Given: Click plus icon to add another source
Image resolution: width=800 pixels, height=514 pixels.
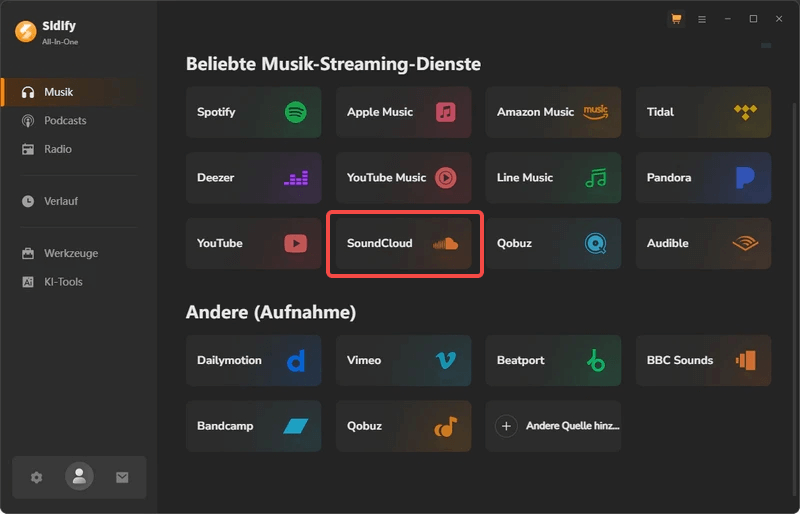Looking at the screenshot, I should point(506,426).
